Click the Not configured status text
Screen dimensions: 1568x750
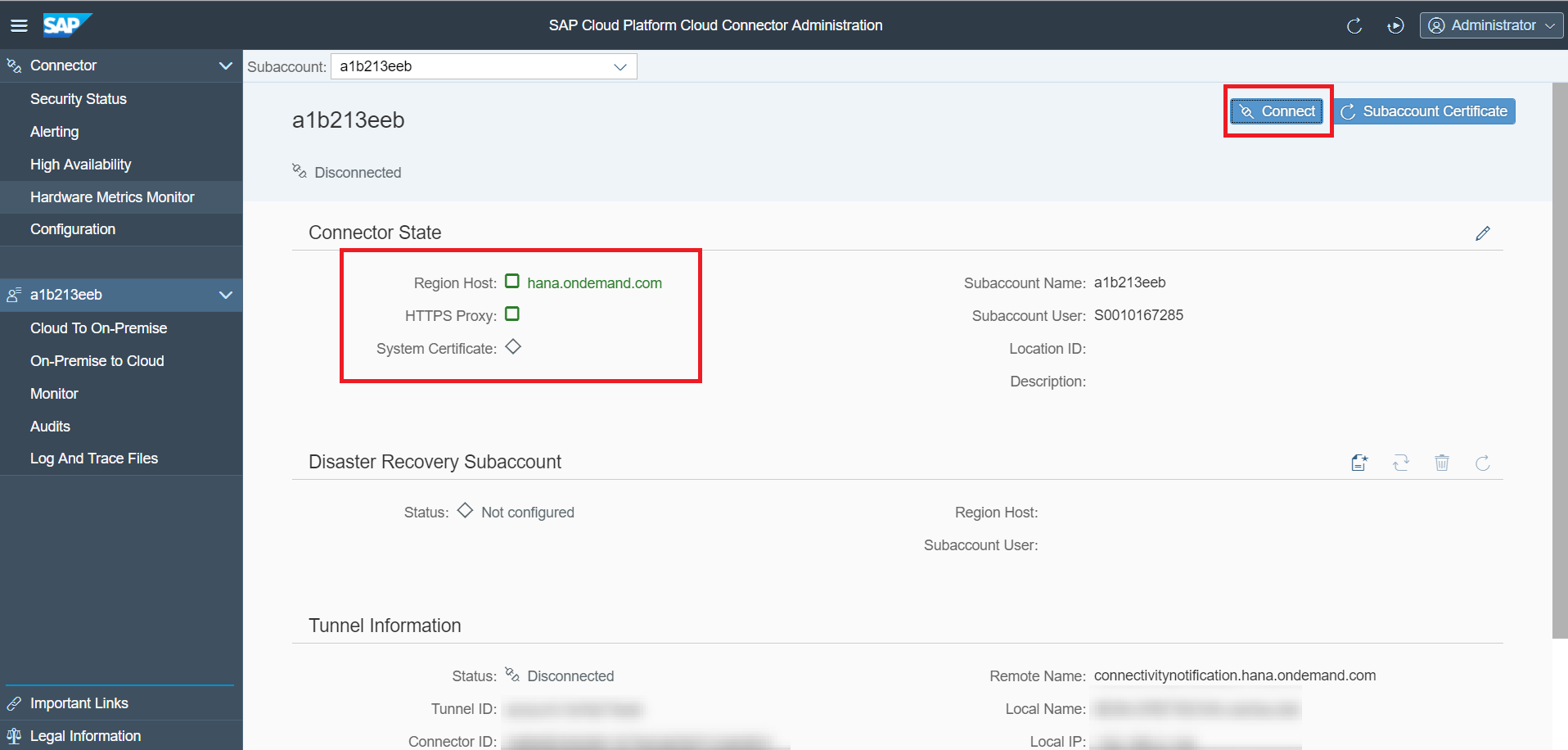(x=528, y=513)
